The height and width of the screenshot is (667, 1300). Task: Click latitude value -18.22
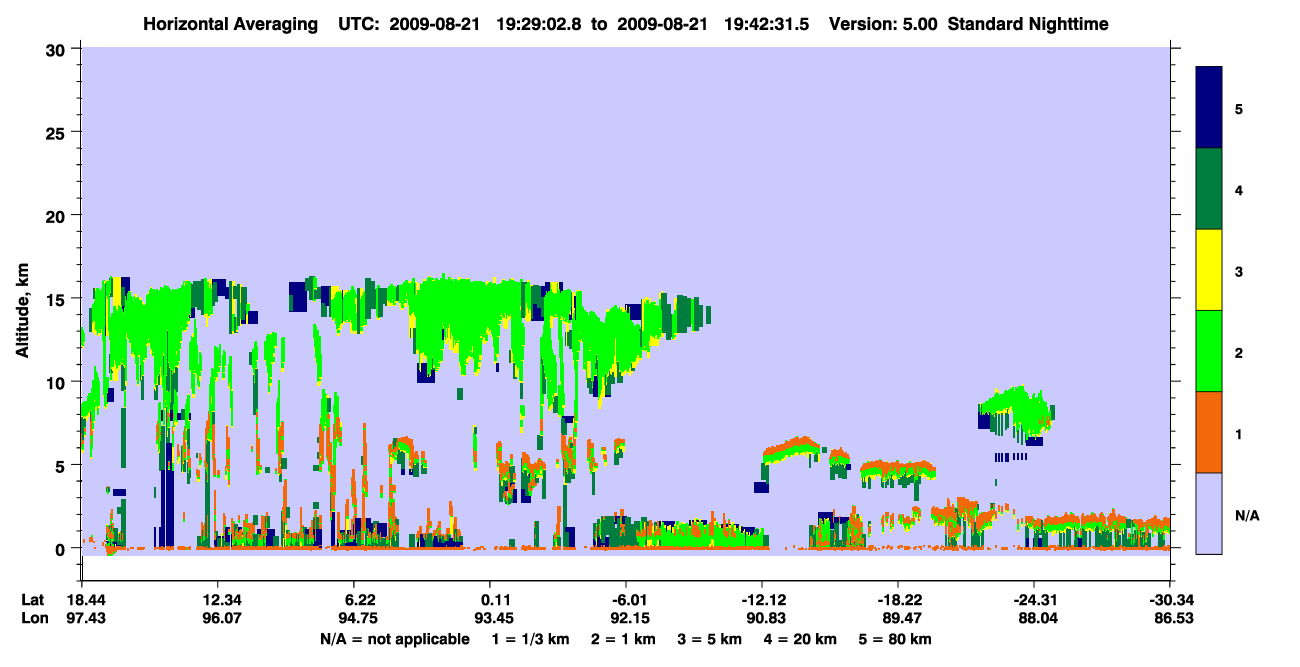click(x=897, y=599)
